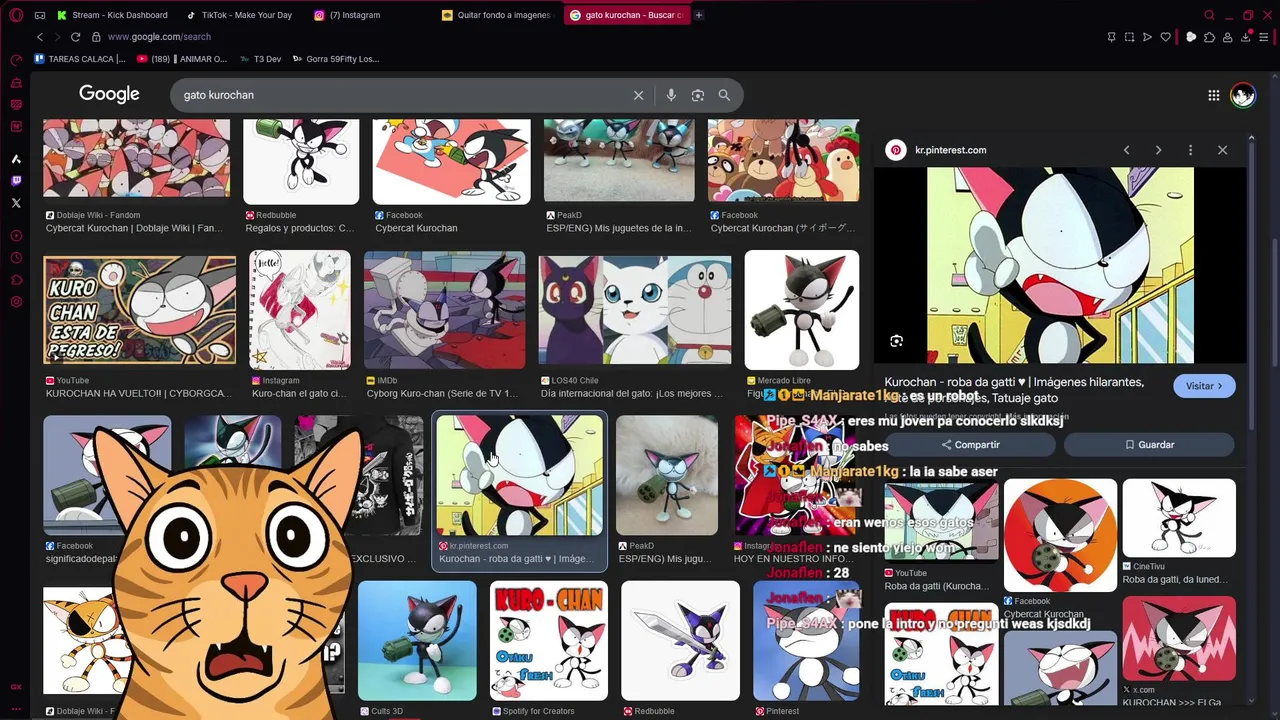This screenshot has height=720, width=1280.
Task: Open related orange-circle Facebook Kurochan image
Action: [1060, 535]
